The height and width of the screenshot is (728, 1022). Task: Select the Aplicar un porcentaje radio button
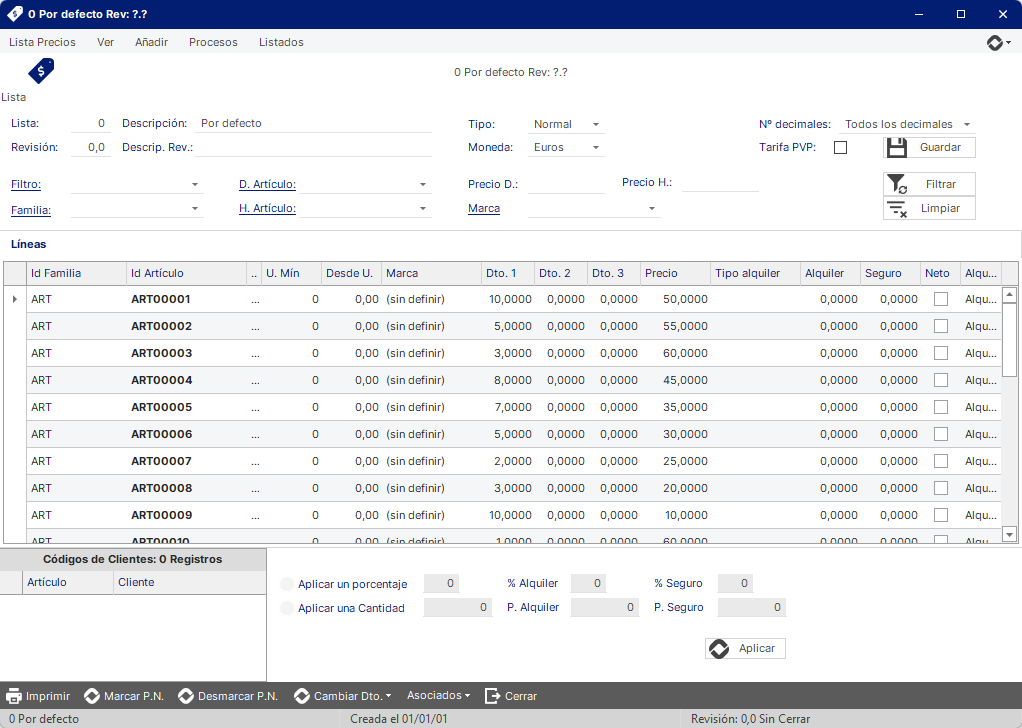pos(287,584)
